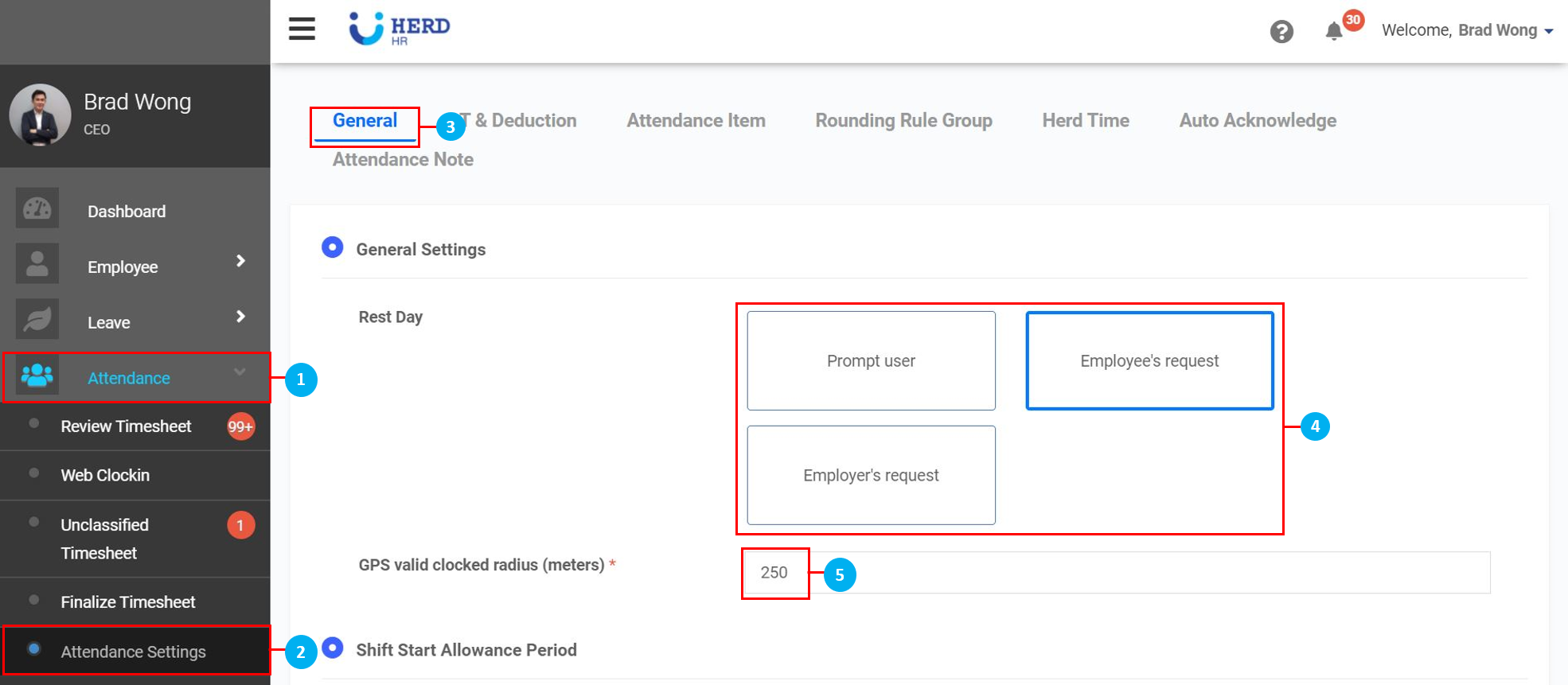Click the Herd HR logo
This screenshot has width=1568, height=685.
point(400,29)
